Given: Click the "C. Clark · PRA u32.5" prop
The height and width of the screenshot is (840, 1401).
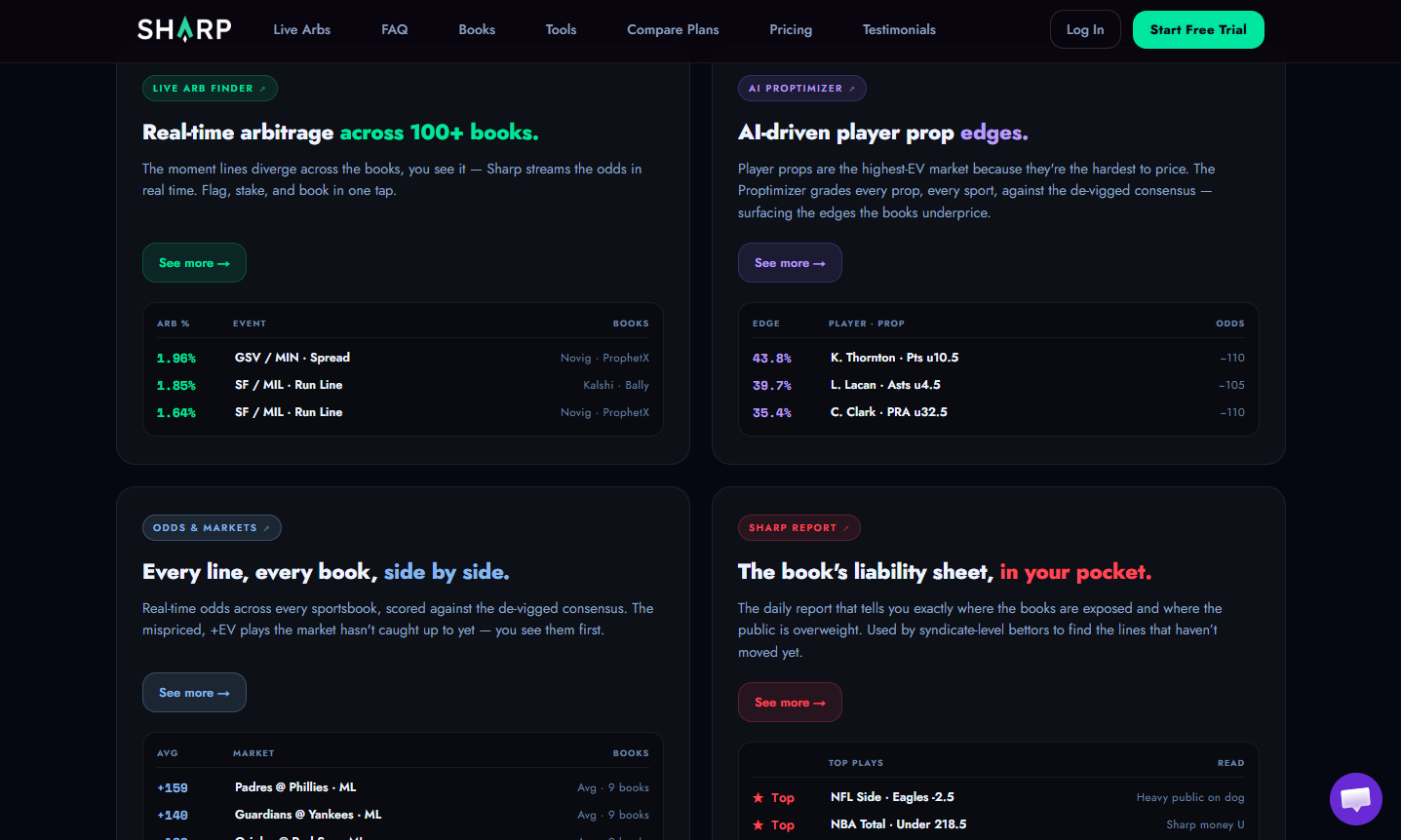Looking at the screenshot, I should [889, 412].
